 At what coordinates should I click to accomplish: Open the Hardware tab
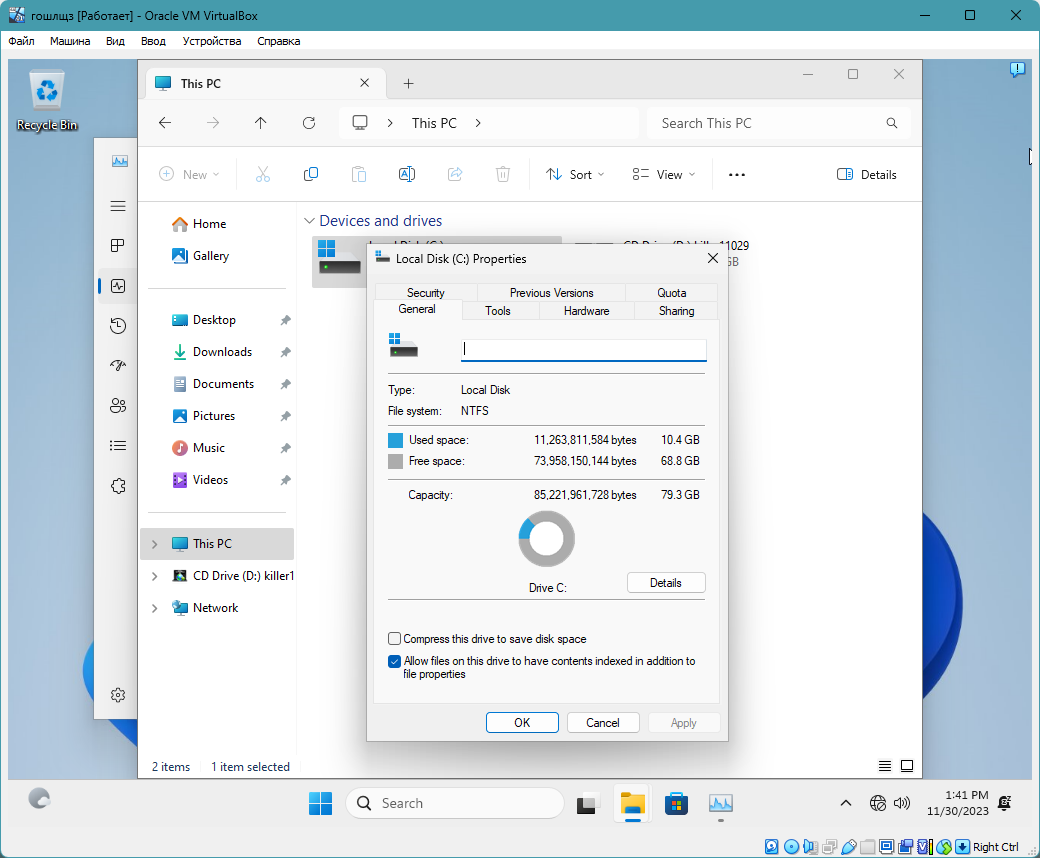click(x=586, y=311)
